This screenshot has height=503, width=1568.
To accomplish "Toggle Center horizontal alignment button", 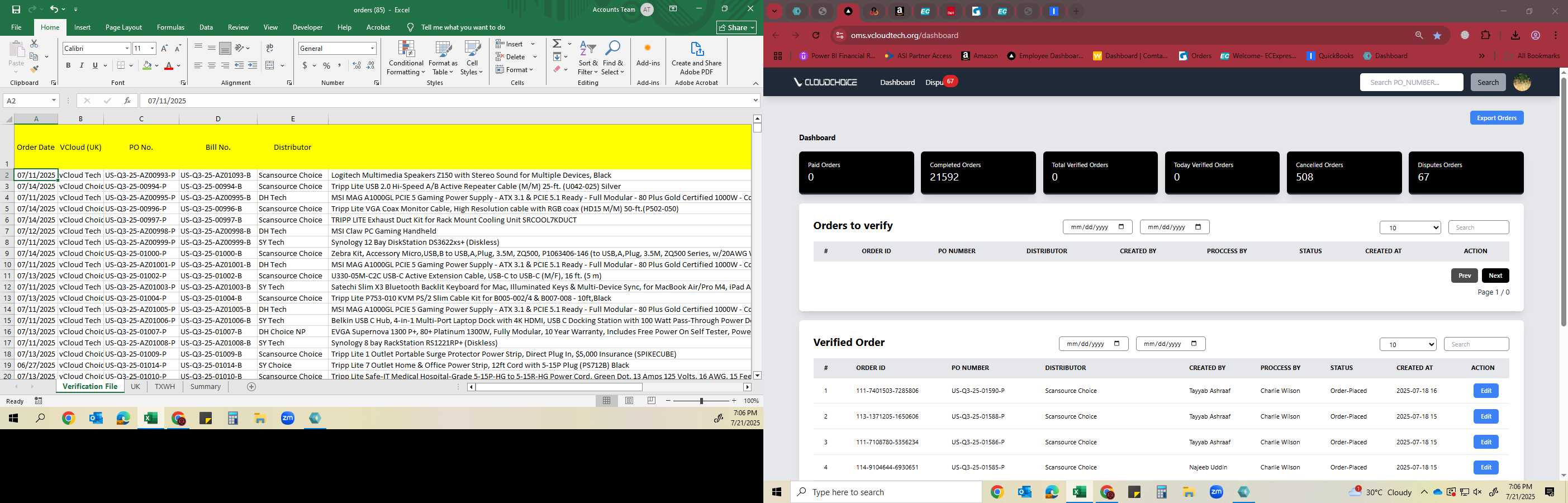I will click(x=211, y=65).
